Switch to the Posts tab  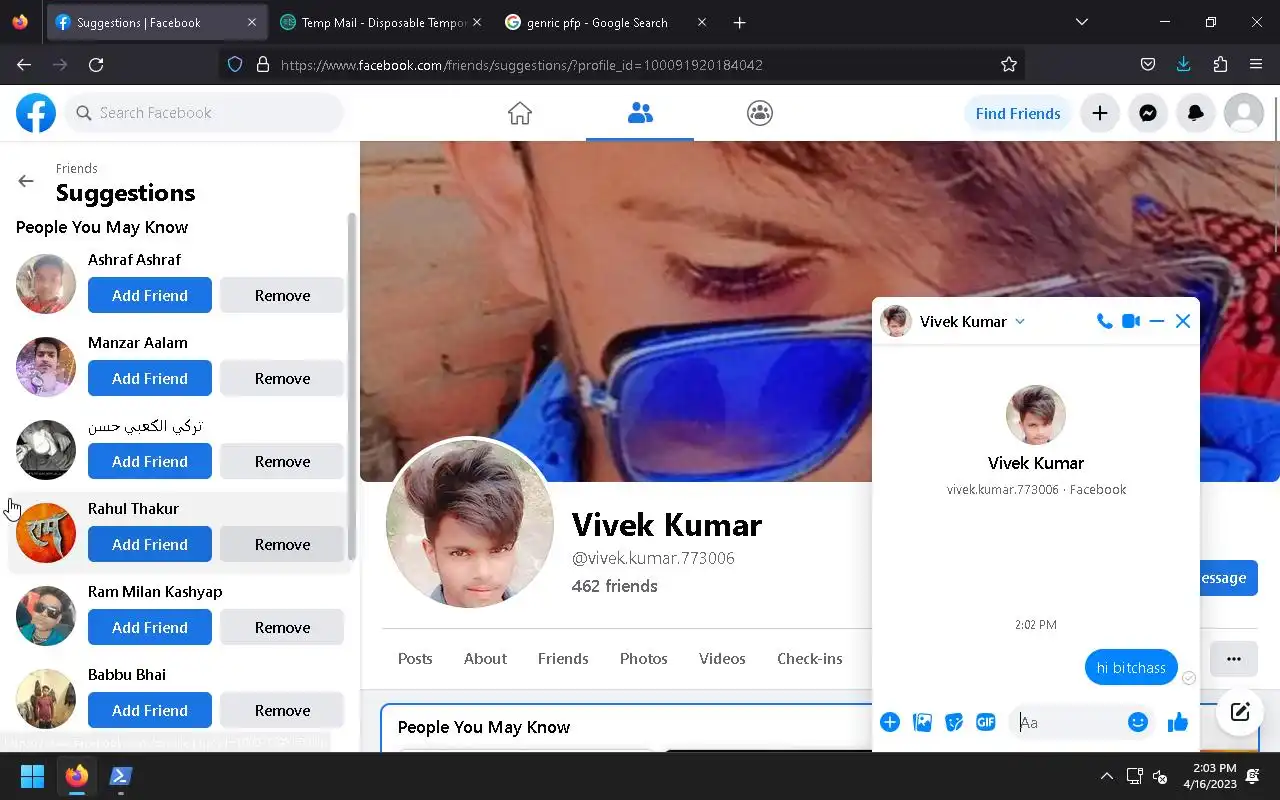click(415, 658)
